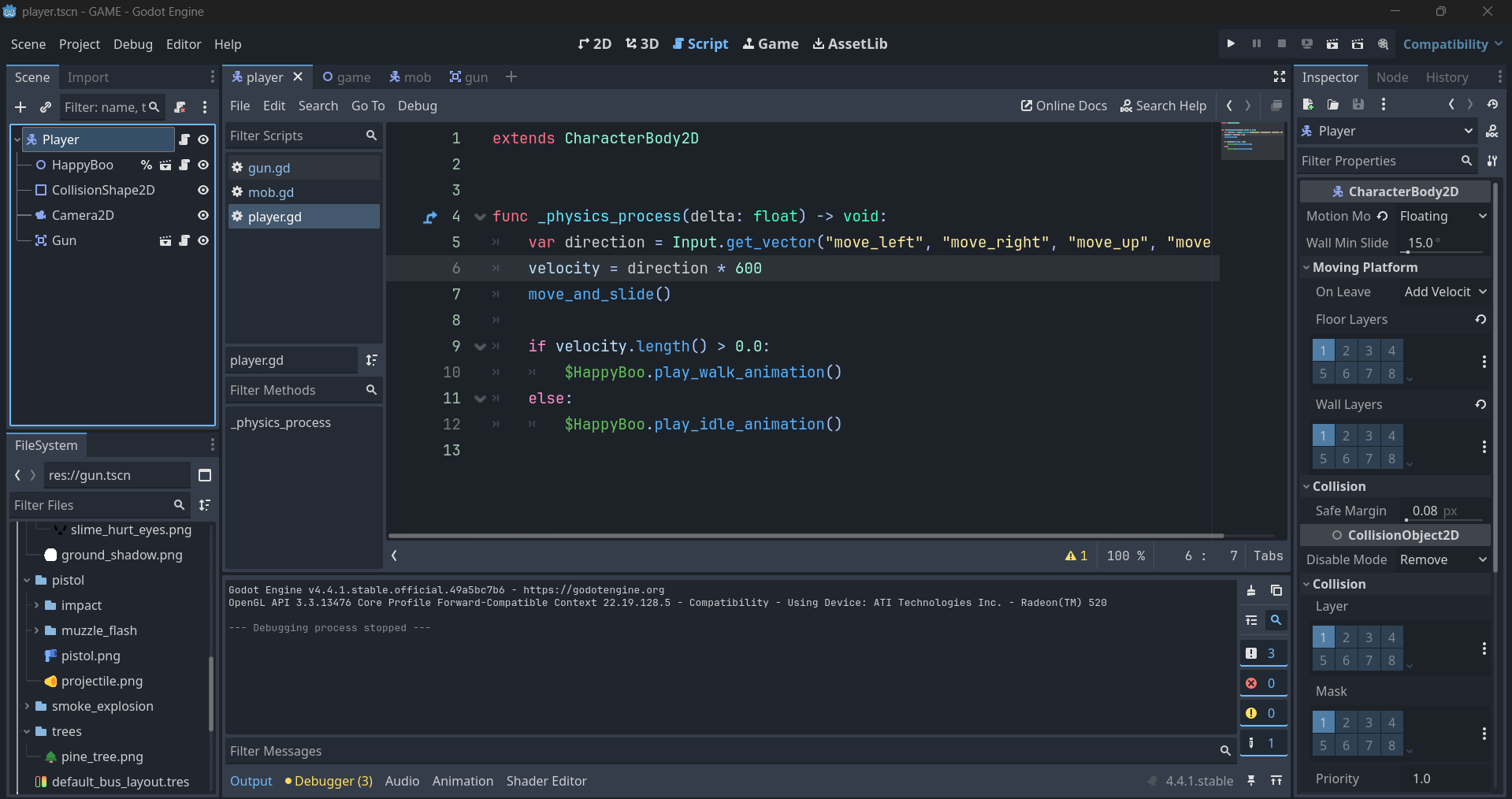Open Online Docs

(1064, 106)
